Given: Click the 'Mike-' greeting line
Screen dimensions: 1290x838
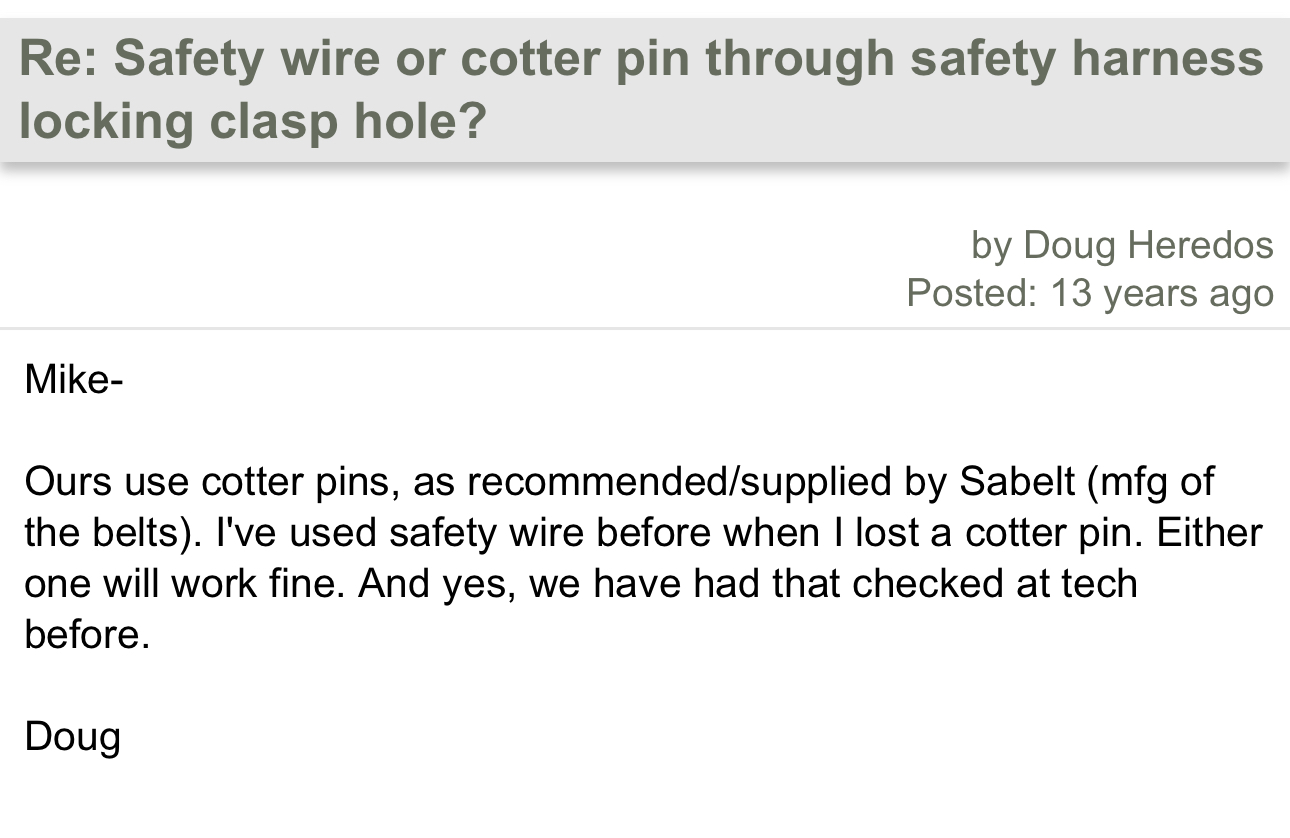Looking at the screenshot, I should pos(74,379).
